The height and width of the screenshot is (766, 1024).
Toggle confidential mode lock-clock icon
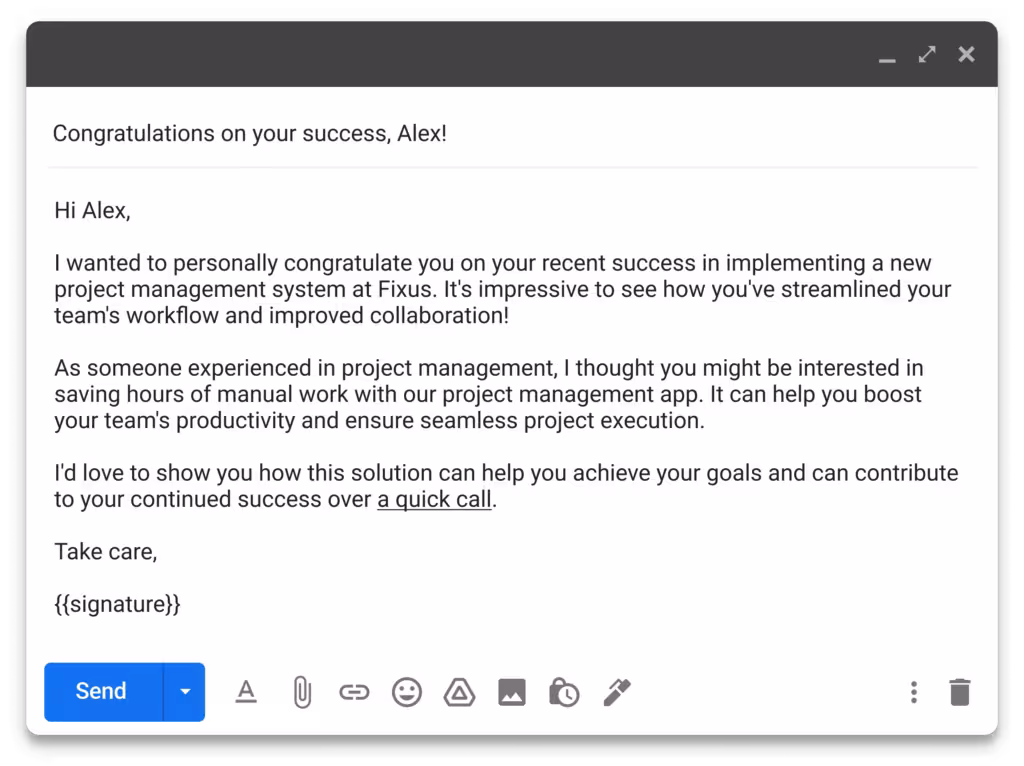(564, 691)
